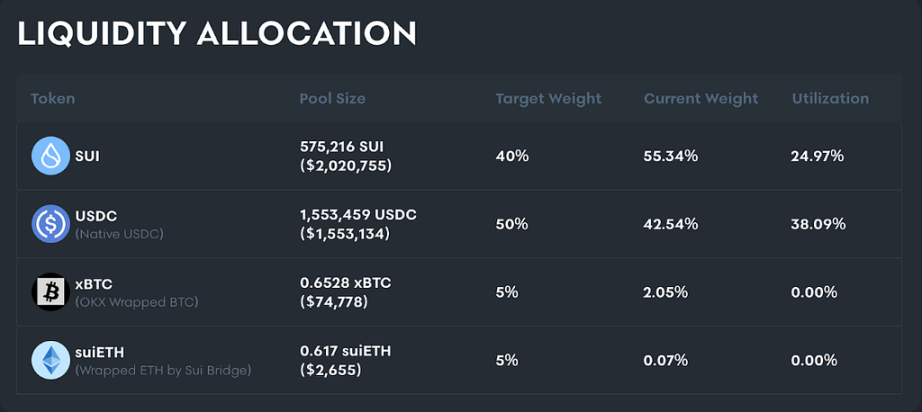Click the Liquidity Allocation heading

click(x=217, y=33)
